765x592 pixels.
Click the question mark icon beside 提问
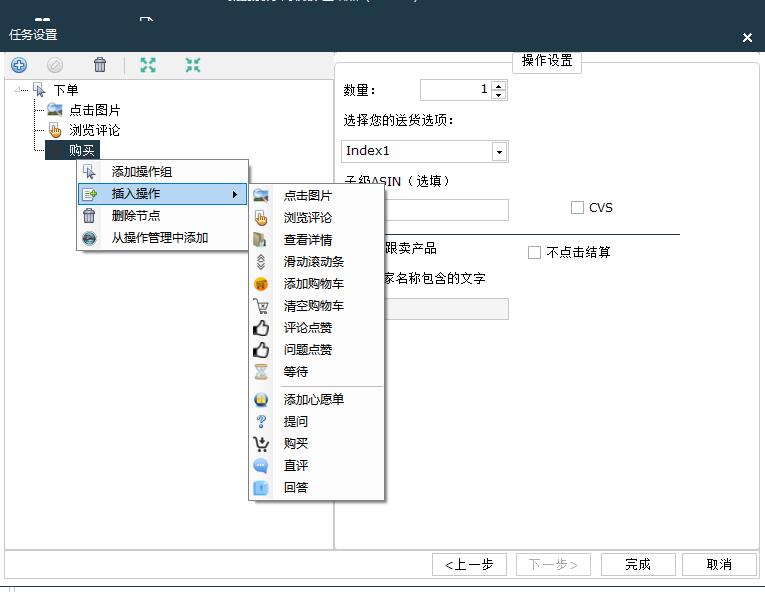pos(262,422)
